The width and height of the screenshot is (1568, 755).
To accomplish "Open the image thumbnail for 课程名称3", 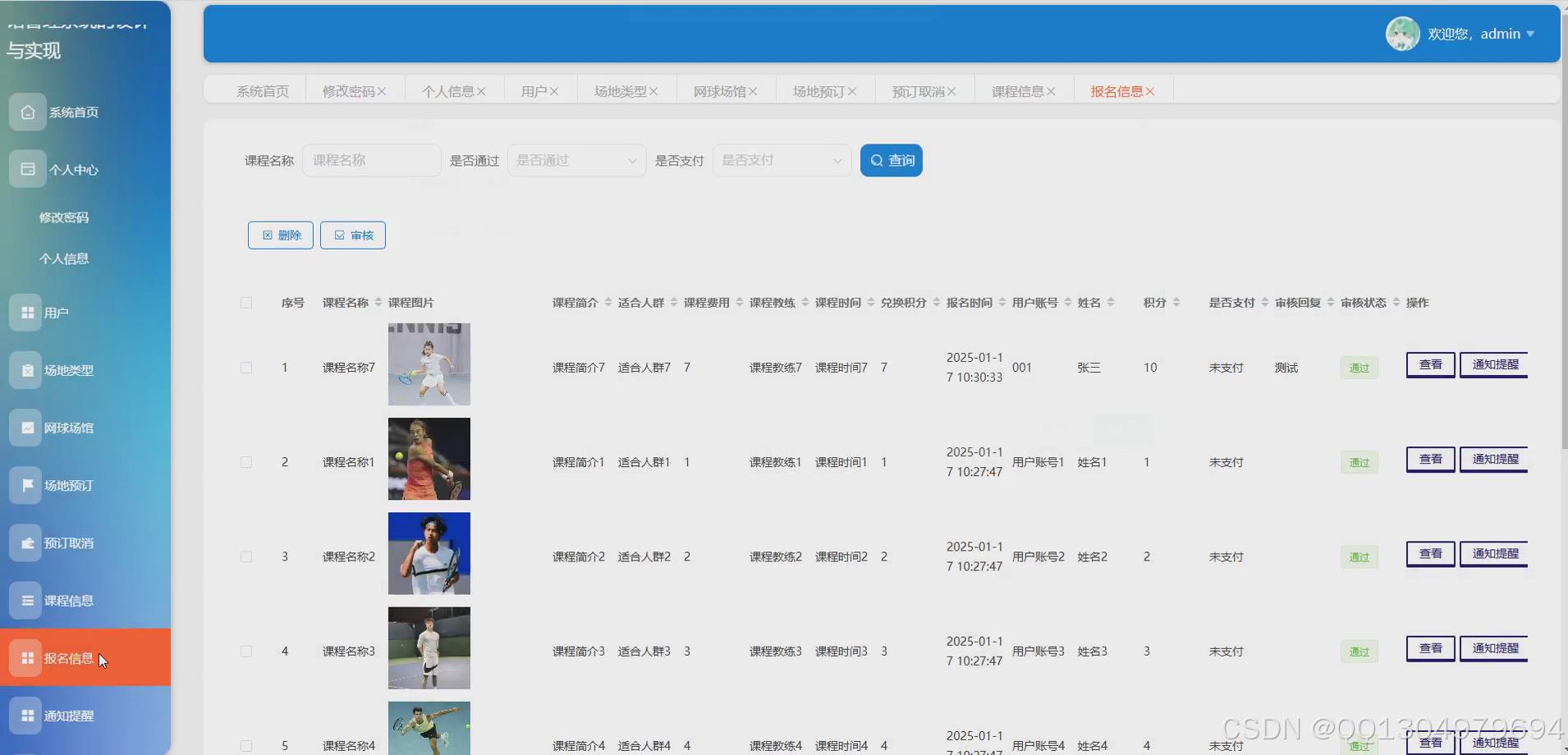I will (x=429, y=648).
